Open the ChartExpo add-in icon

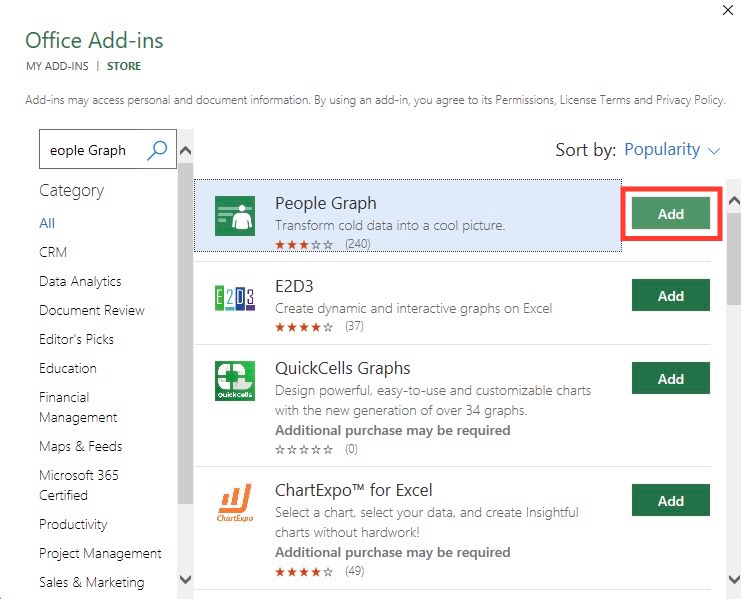pyautogui.click(x=235, y=503)
